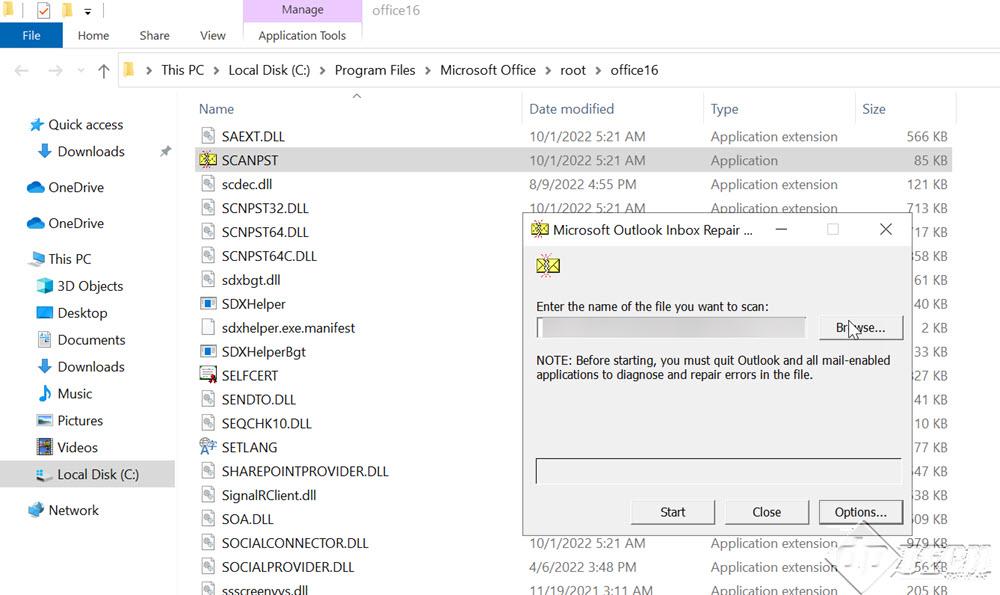The image size is (1000, 595).
Task: Select SCNPST64.DLL in the file list
Action: point(265,232)
